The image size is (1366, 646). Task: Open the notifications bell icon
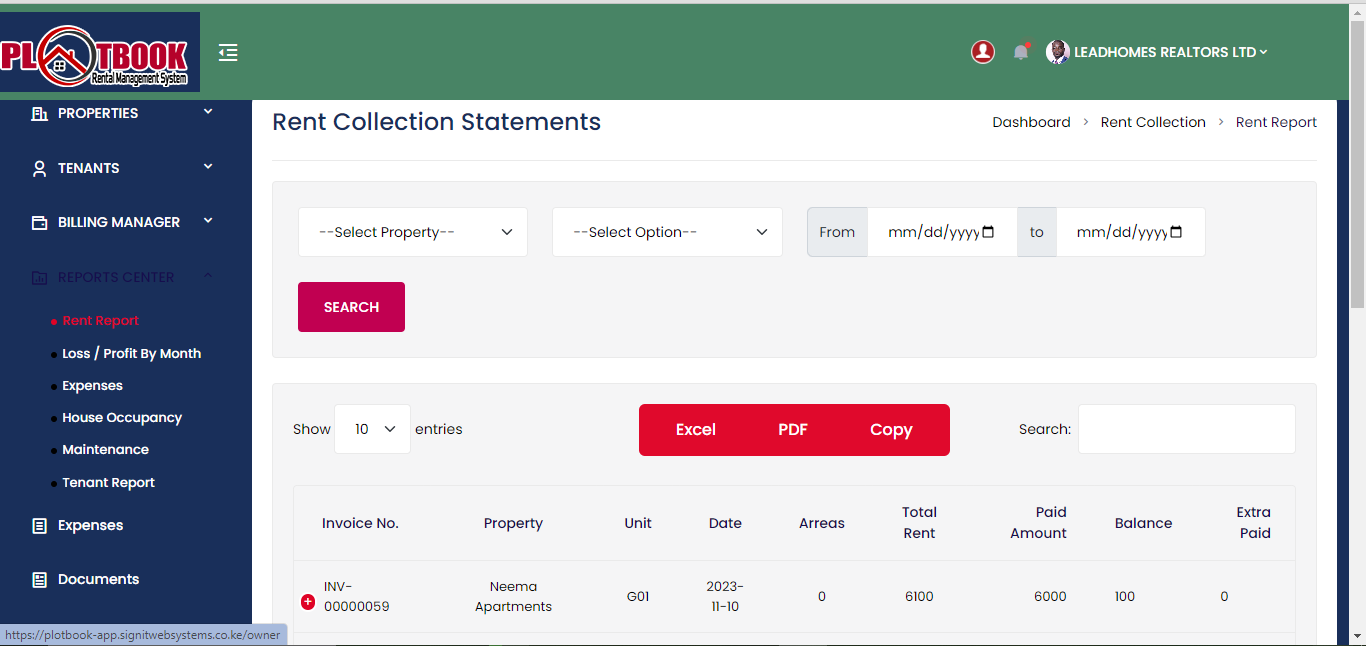click(x=1020, y=52)
